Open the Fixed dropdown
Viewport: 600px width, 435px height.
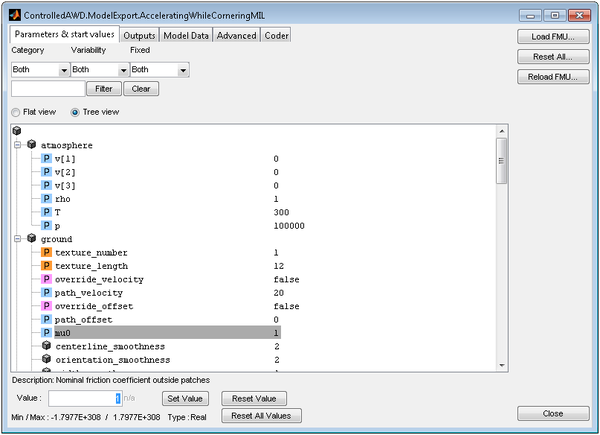click(x=160, y=70)
